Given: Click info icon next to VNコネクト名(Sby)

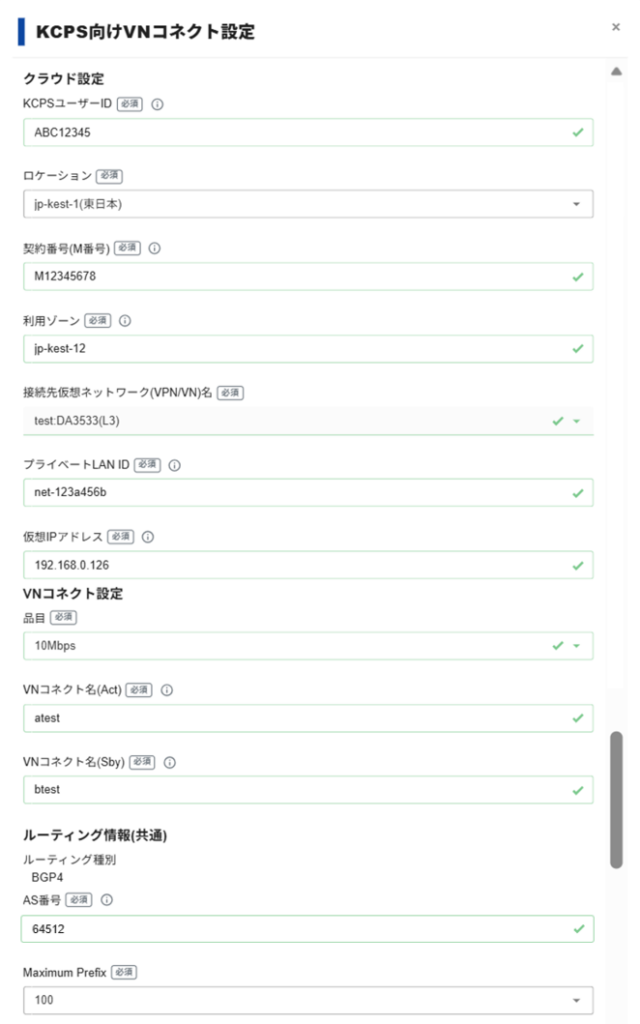Looking at the screenshot, I should 170,762.
